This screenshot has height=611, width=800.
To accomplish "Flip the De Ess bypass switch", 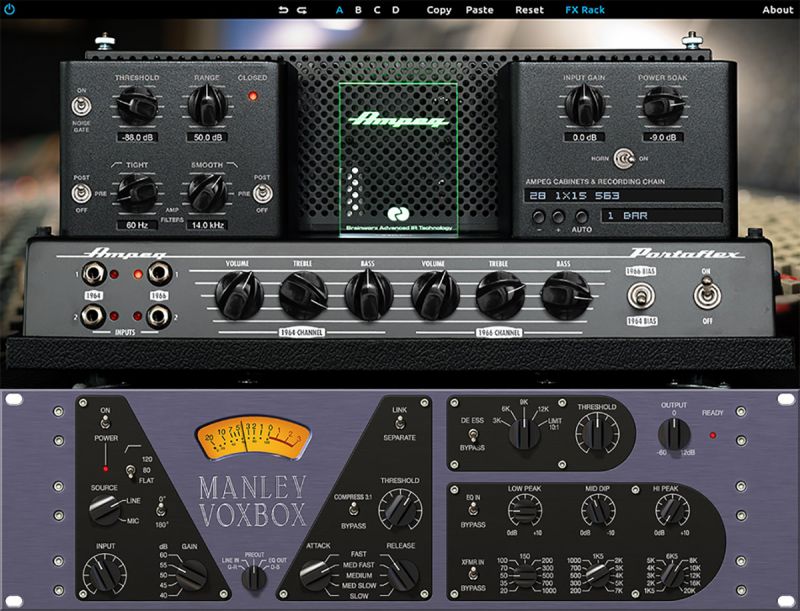I will point(473,435).
